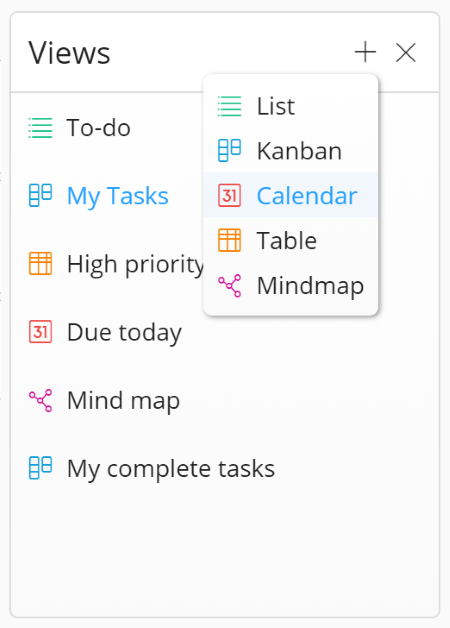The width and height of the screenshot is (450, 628).
Task: Click the green List icon in dropdown
Action: 229,106
